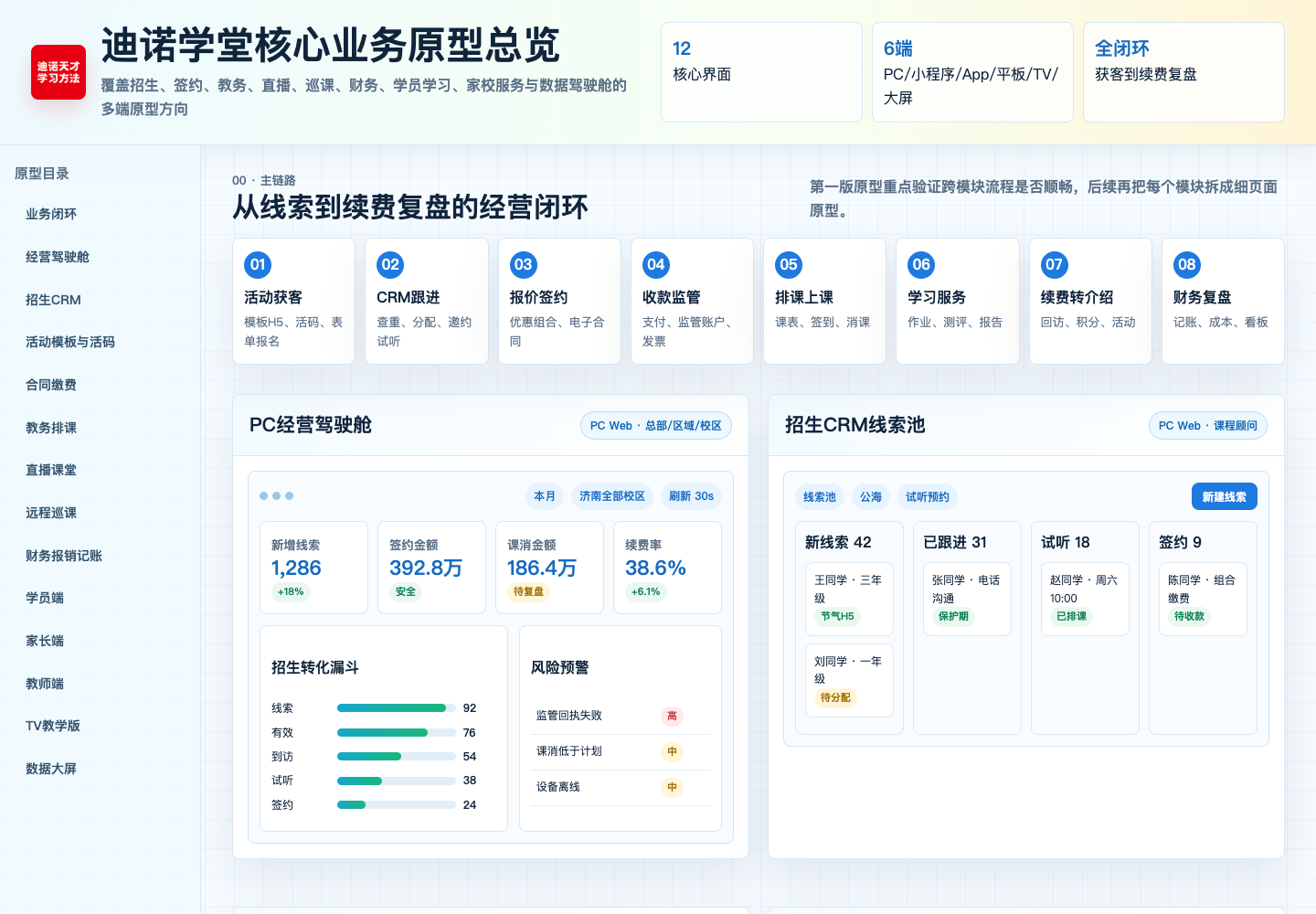Click the 到访 funnel progress bar
Image resolution: width=1316 pixels, height=914 pixels.
pyautogui.click(x=397, y=757)
